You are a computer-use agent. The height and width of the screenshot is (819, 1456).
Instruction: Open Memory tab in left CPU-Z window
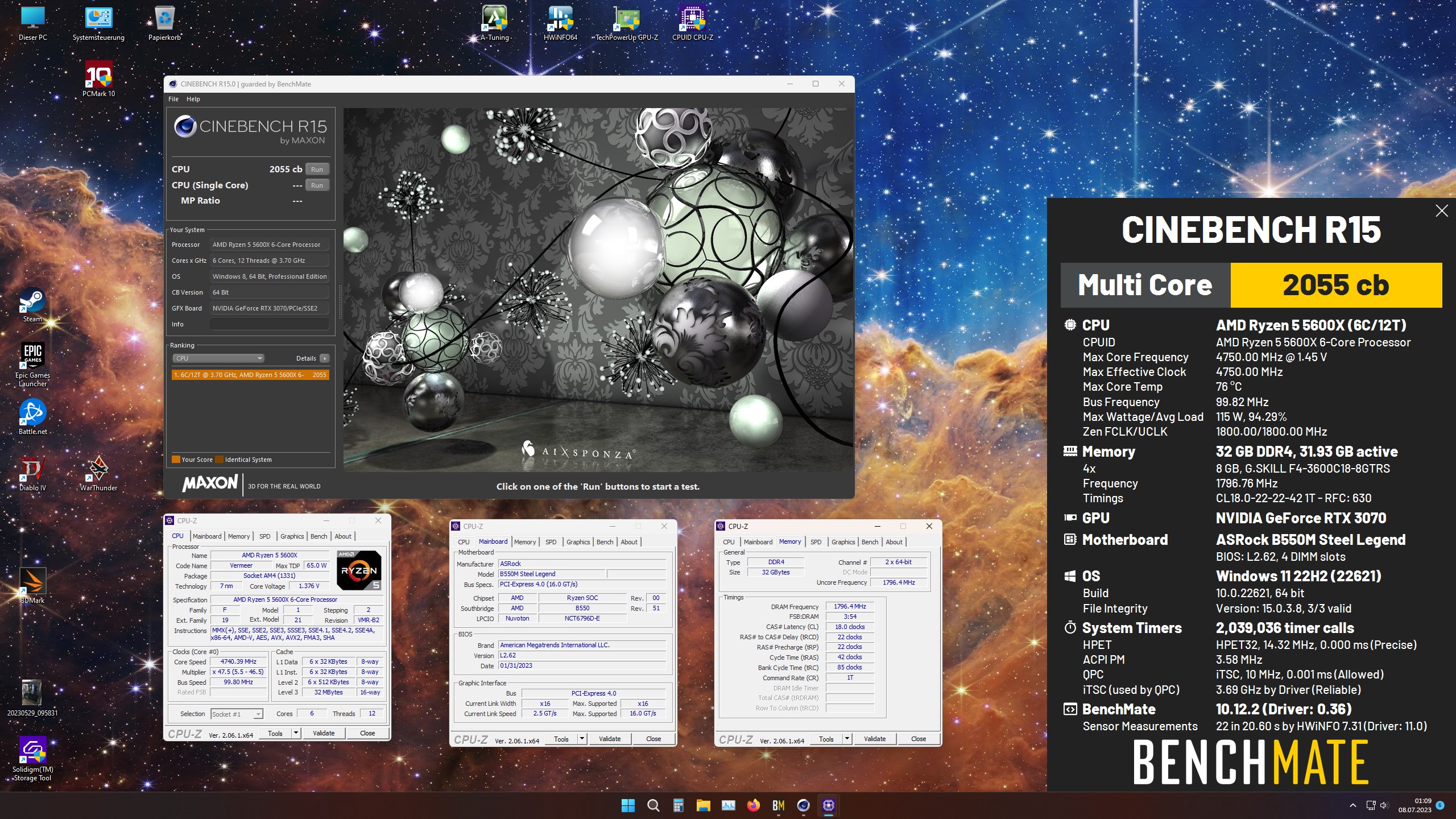(x=239, y=536)
